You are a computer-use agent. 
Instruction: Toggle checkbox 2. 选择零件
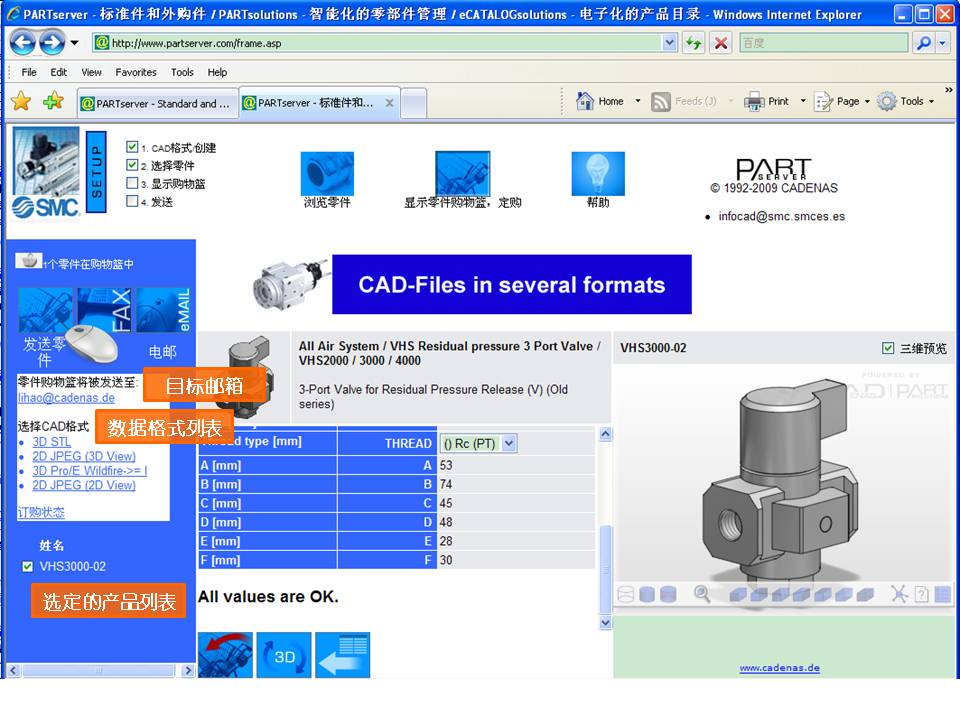132,165
